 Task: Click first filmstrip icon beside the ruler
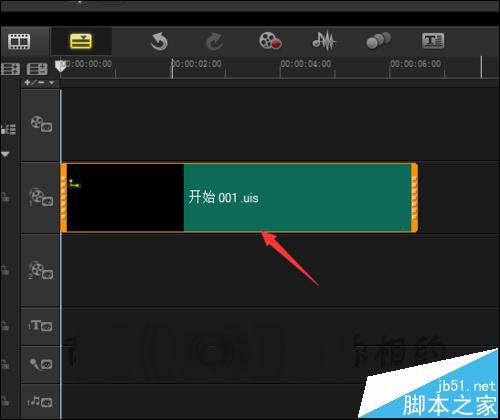(10, 69)
